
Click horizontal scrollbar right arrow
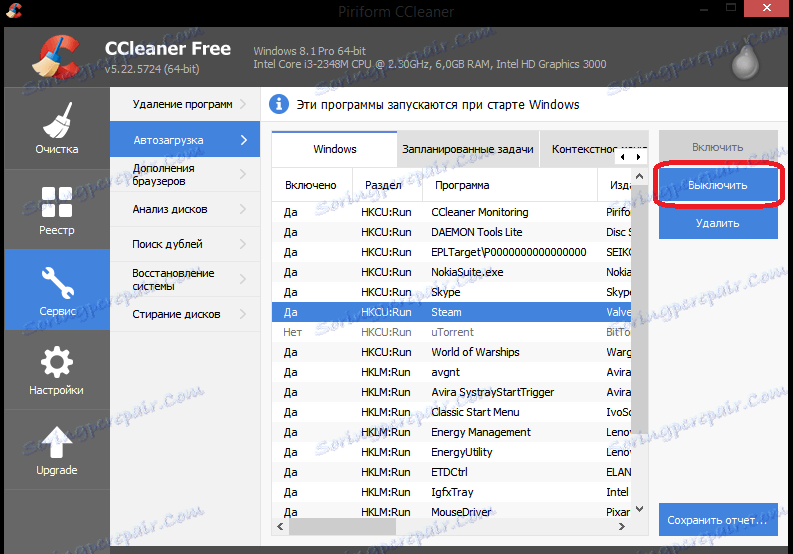pyautogui.click(x=622, y=527)
